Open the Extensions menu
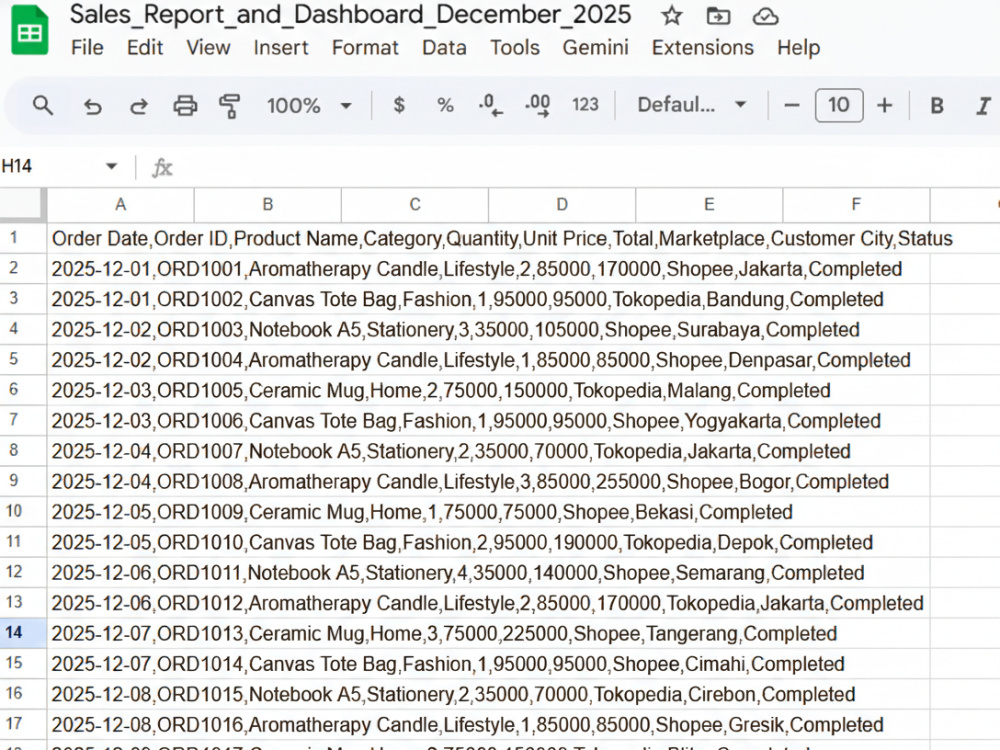1000x750 pixels. click(x=702, y=47)
